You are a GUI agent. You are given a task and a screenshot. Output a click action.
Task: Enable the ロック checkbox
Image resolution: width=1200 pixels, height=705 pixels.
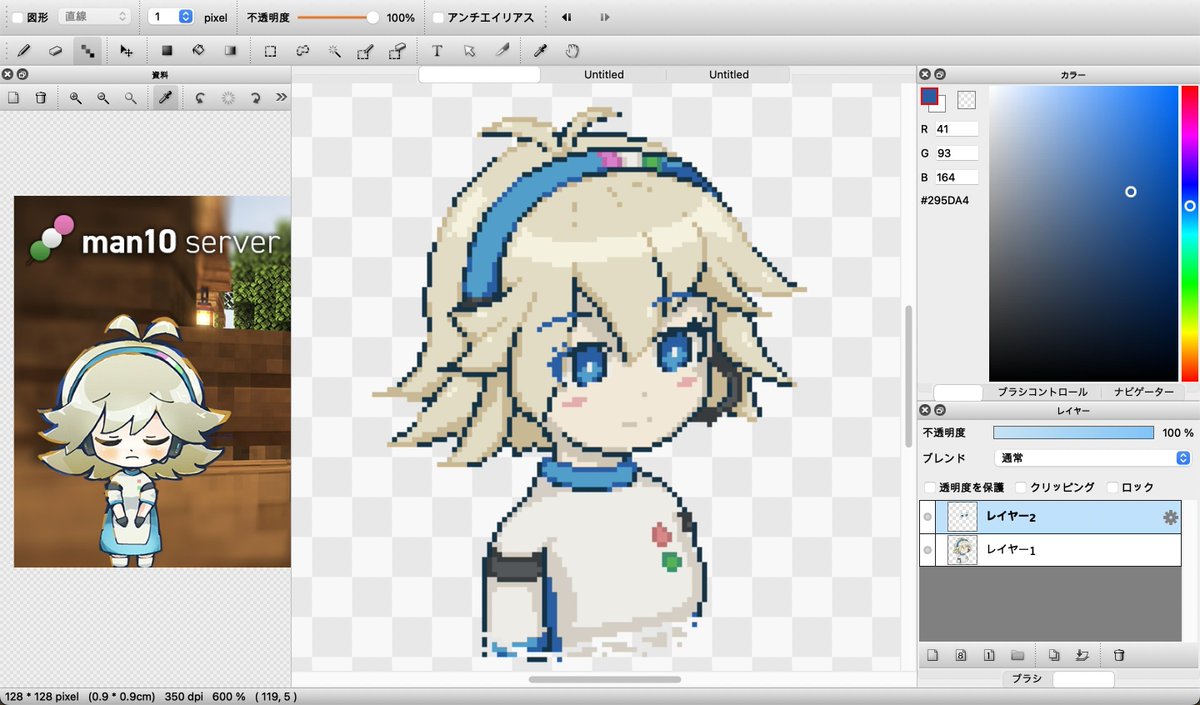coord(1112,487)
